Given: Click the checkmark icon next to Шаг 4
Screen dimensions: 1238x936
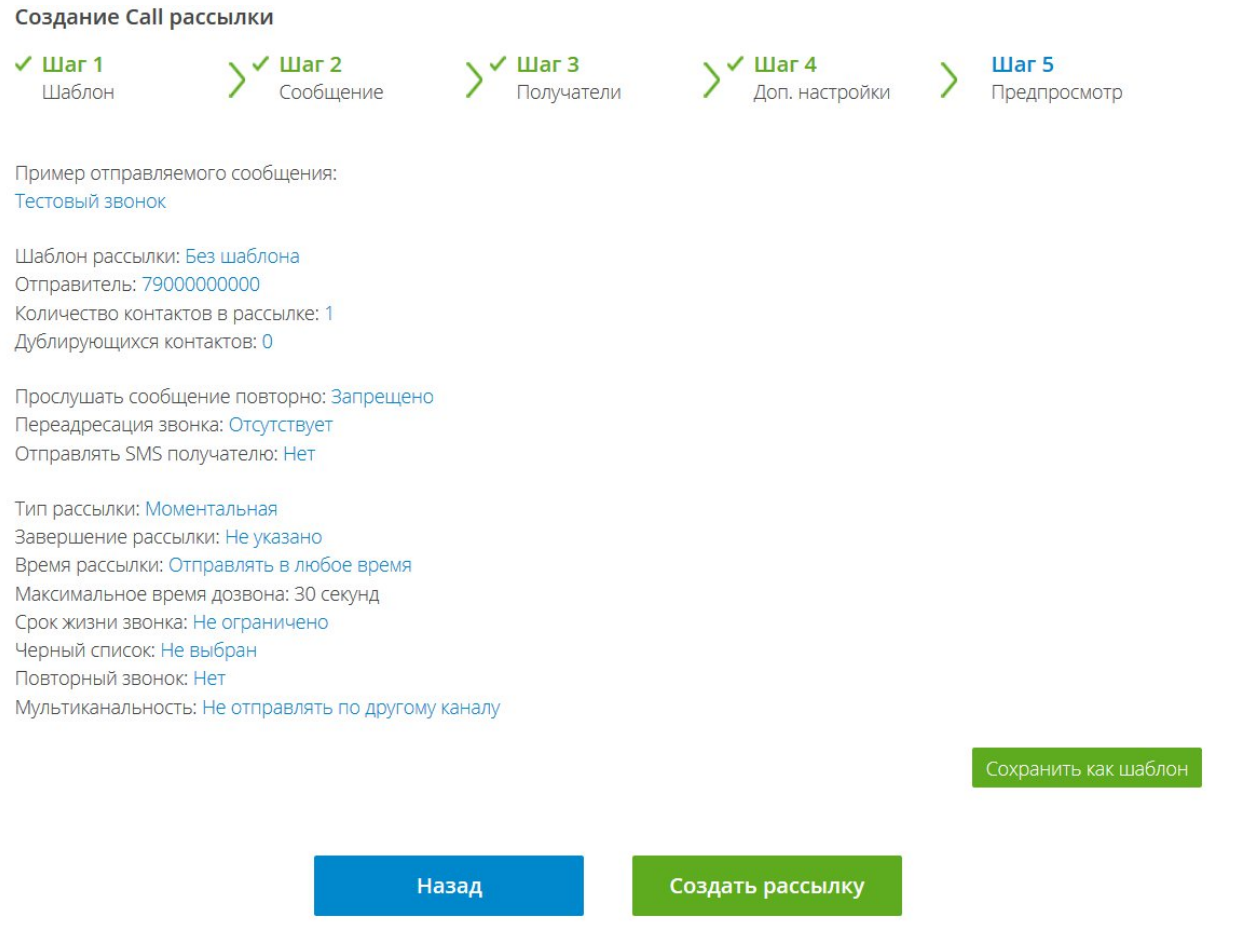Looking at the screenshot, I should pos(734,65).
